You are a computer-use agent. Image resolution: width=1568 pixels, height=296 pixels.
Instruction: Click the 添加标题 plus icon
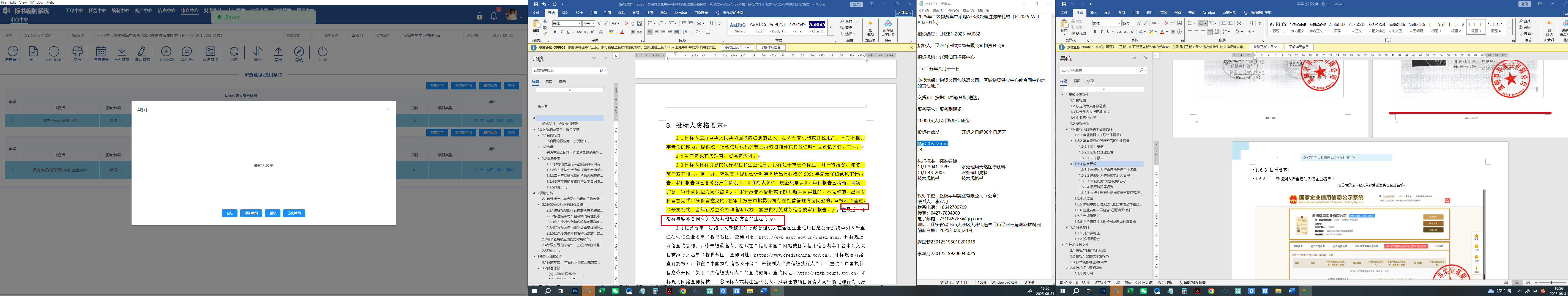166,54
